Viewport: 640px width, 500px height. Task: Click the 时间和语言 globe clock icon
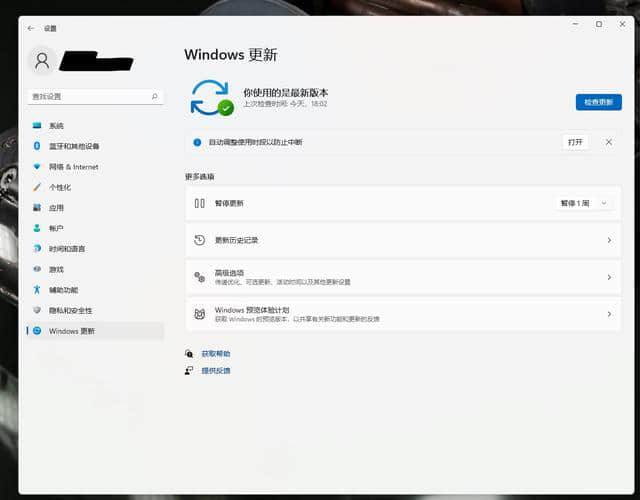click(x=37, y=249)
